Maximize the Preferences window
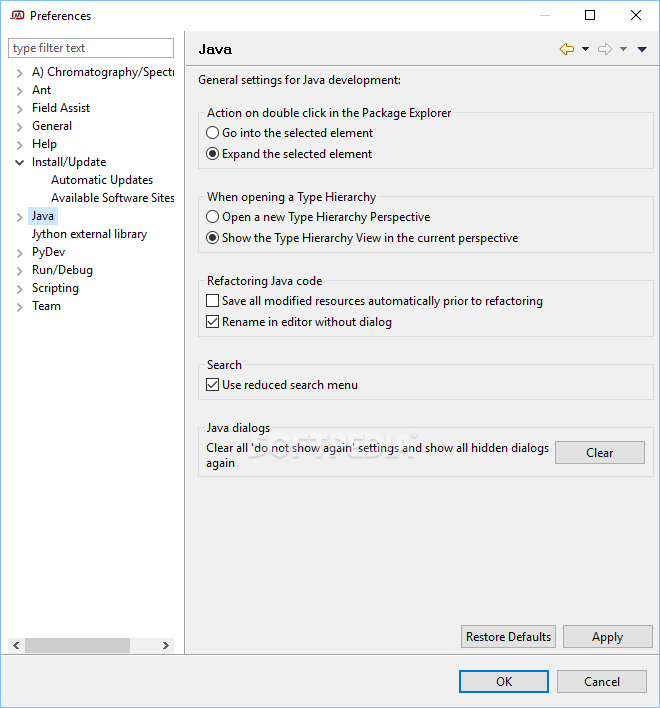Screen dimensions: 660x708 click(590, 15)
